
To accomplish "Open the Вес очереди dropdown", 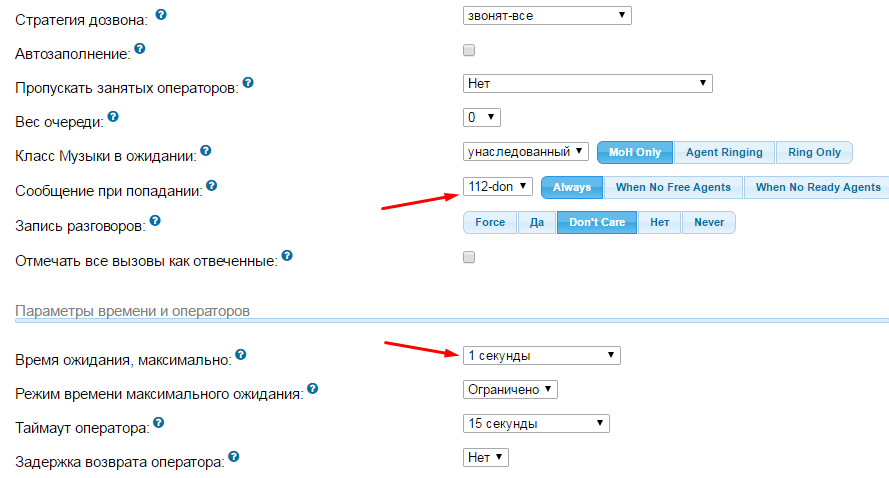I will pyautogui.click(x=481, y=118).
